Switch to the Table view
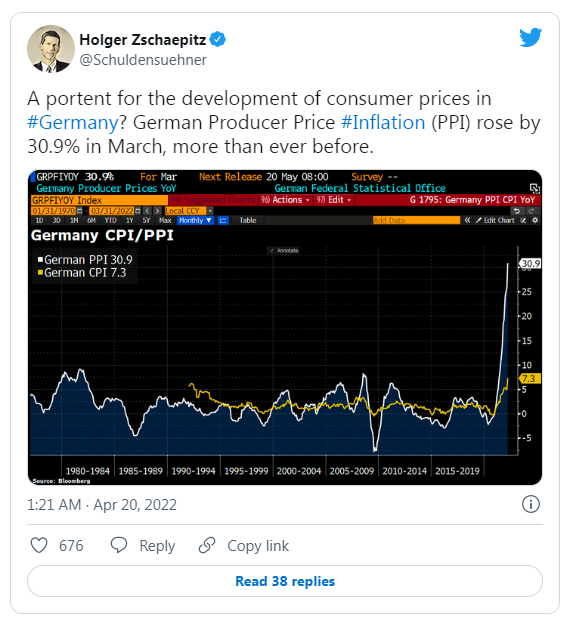 (248, 220)
